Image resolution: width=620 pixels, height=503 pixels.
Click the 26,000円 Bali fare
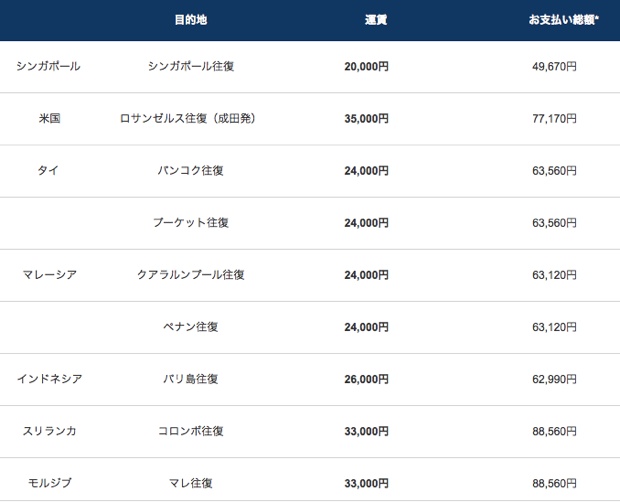(x=367, y=379)
